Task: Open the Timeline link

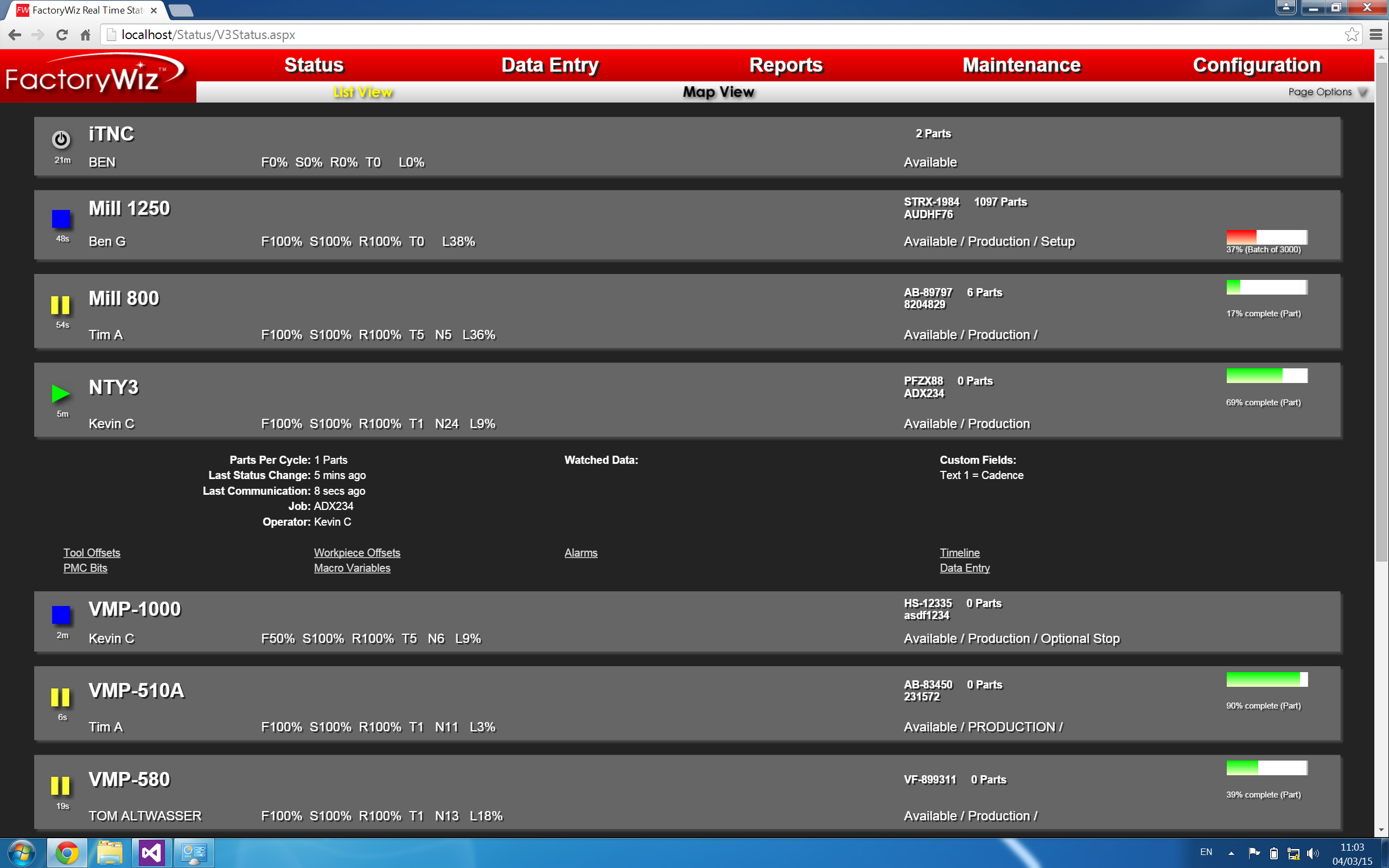Action: [960, 552]
